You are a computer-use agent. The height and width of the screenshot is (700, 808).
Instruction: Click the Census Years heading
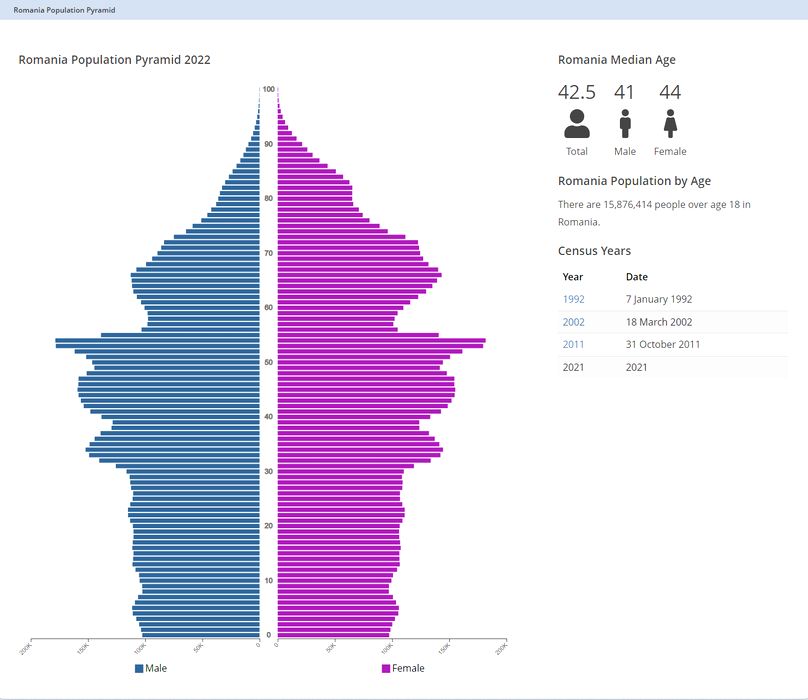coord(594,251)
